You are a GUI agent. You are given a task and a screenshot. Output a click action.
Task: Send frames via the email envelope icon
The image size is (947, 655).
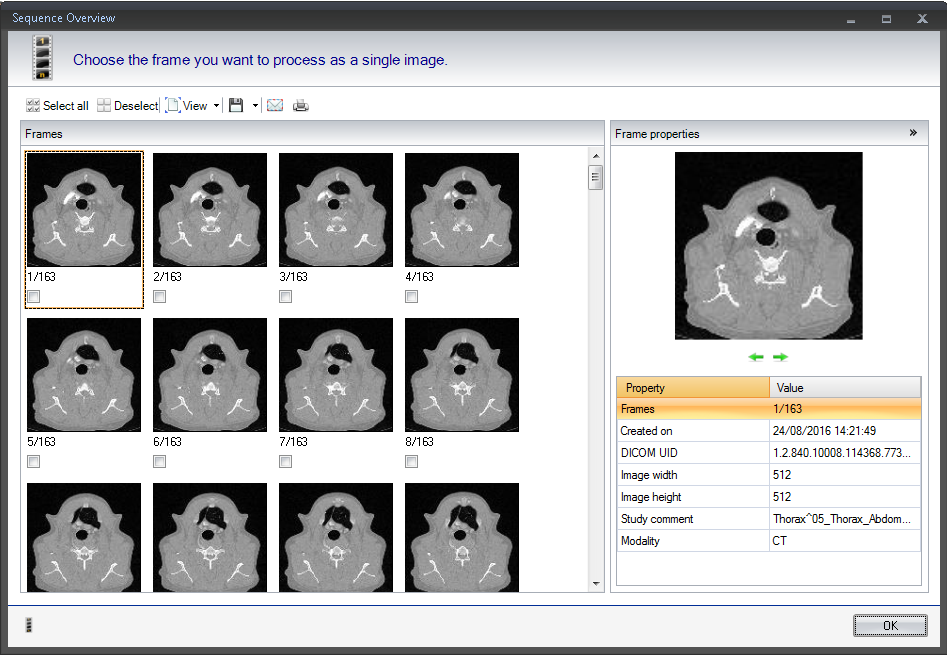pyautogui.click(x=274, y=106)
